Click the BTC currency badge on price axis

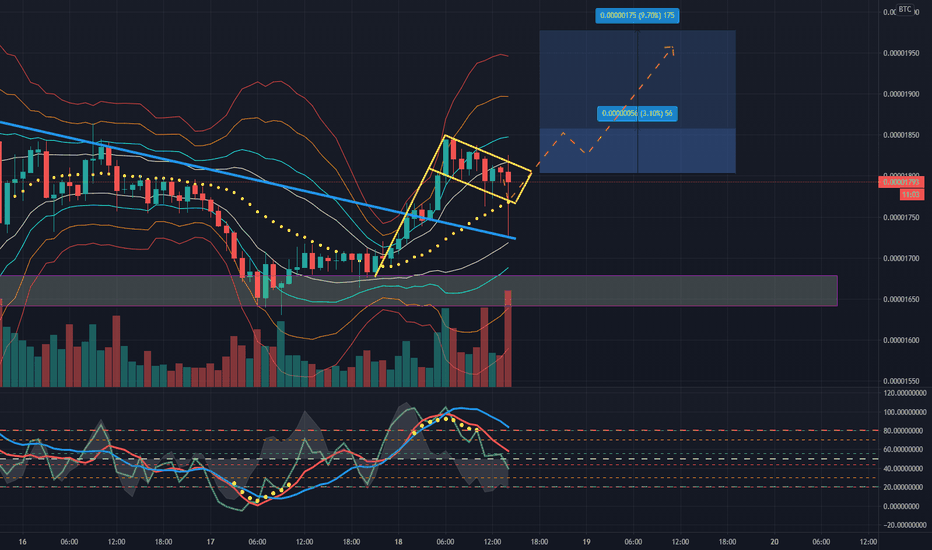pos(905,10)
